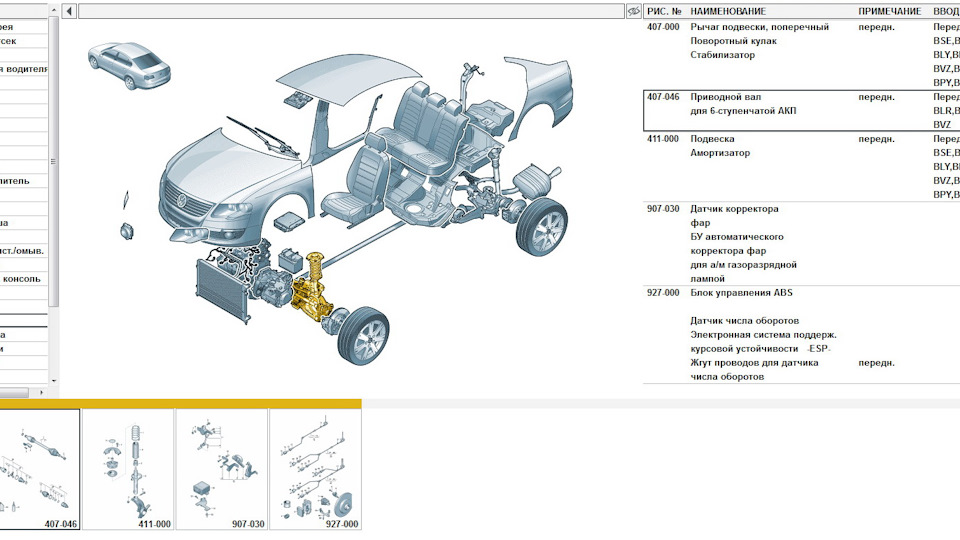Click 'БУ автоматического' line

(x=737, y=237)
